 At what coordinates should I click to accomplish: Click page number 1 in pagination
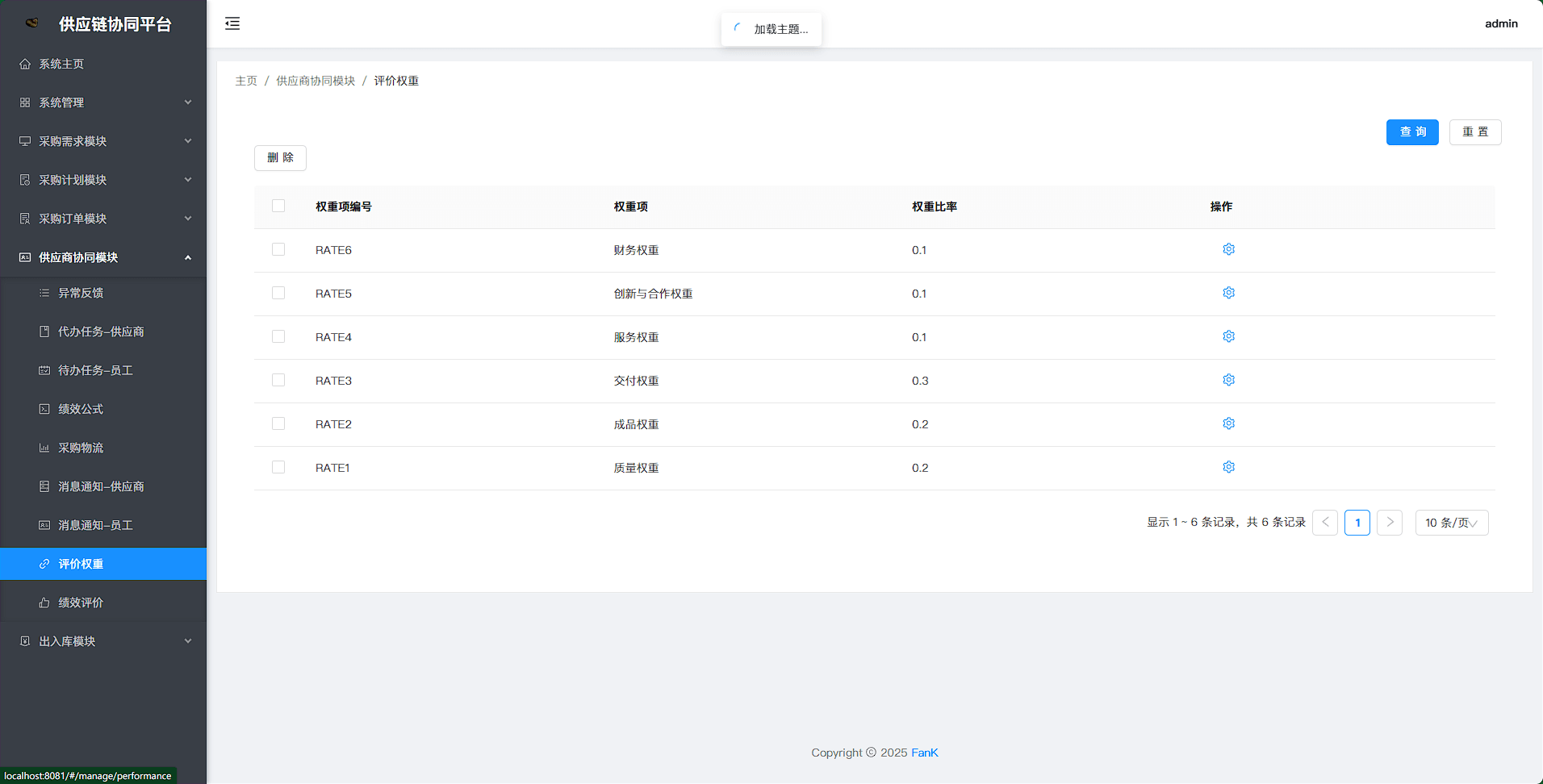(x=1357, y=523)
